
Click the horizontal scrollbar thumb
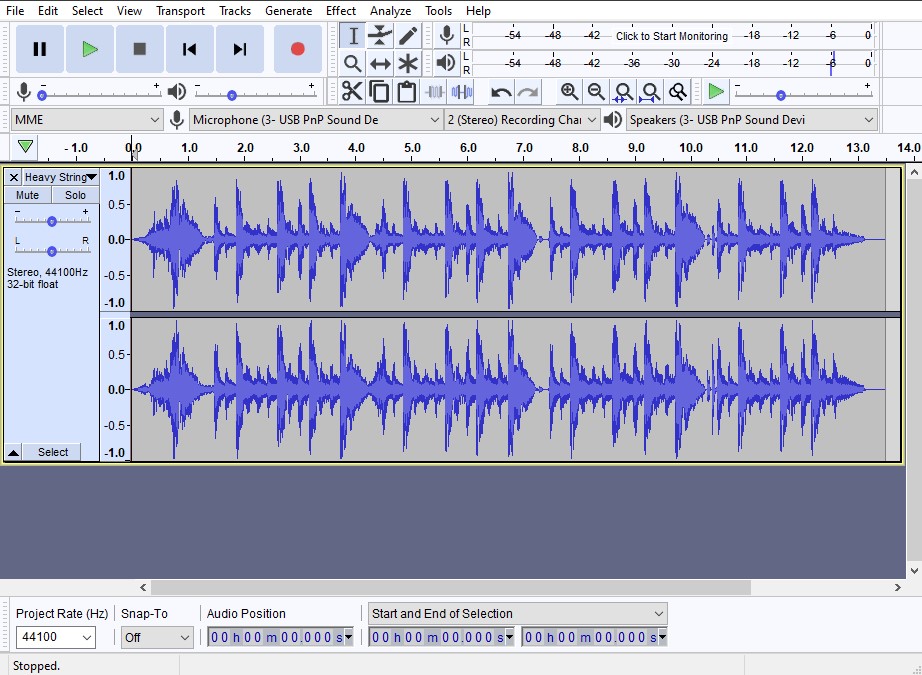pos(450,587)
